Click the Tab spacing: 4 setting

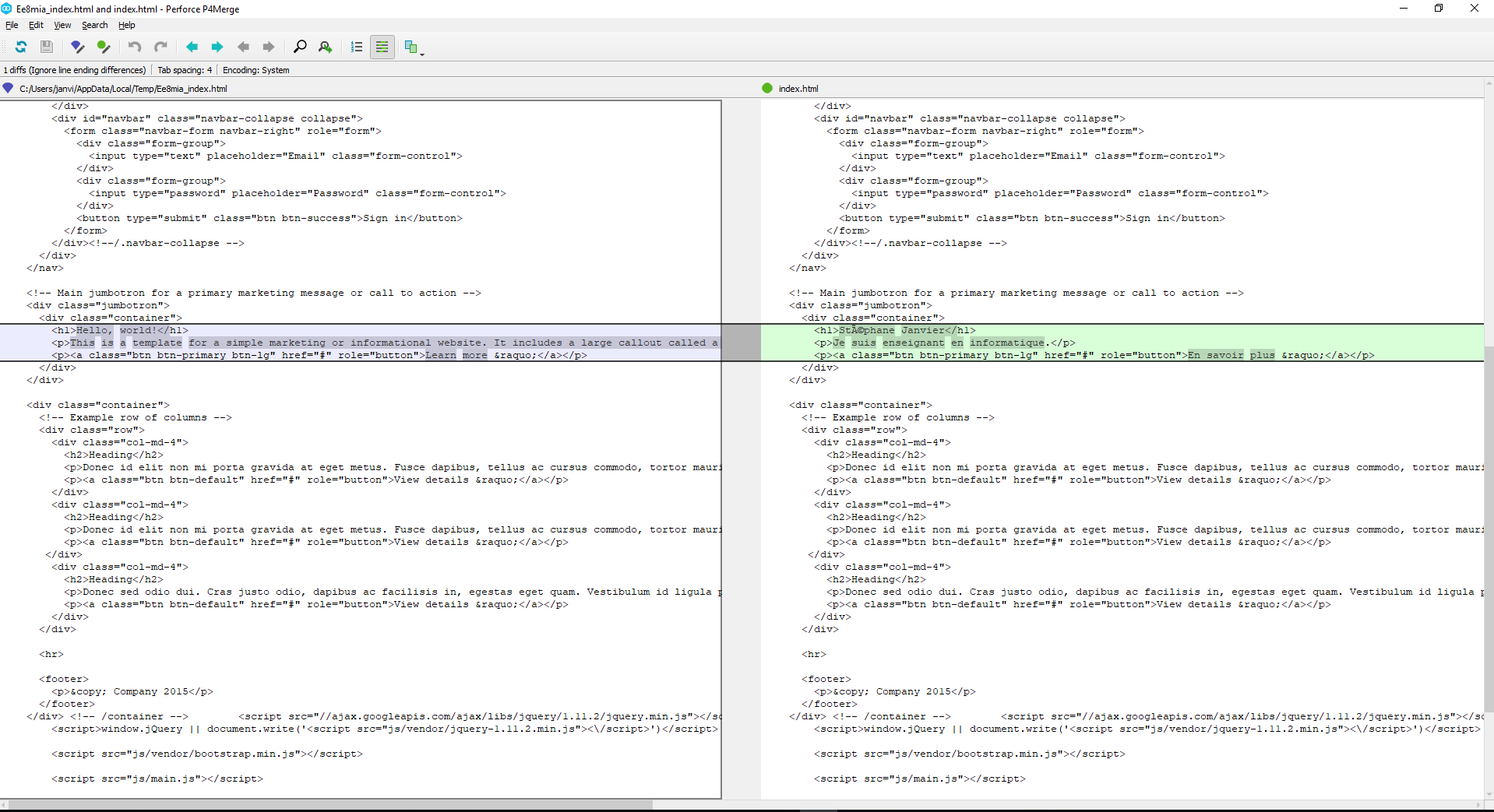click(185, 70)
